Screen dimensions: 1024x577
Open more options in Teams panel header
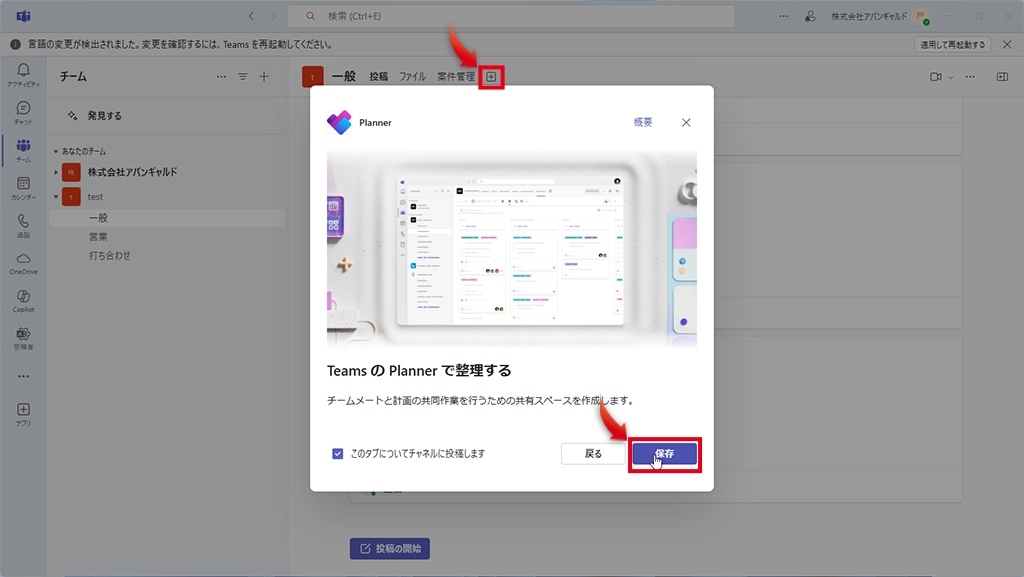click(x=221, y=77)
